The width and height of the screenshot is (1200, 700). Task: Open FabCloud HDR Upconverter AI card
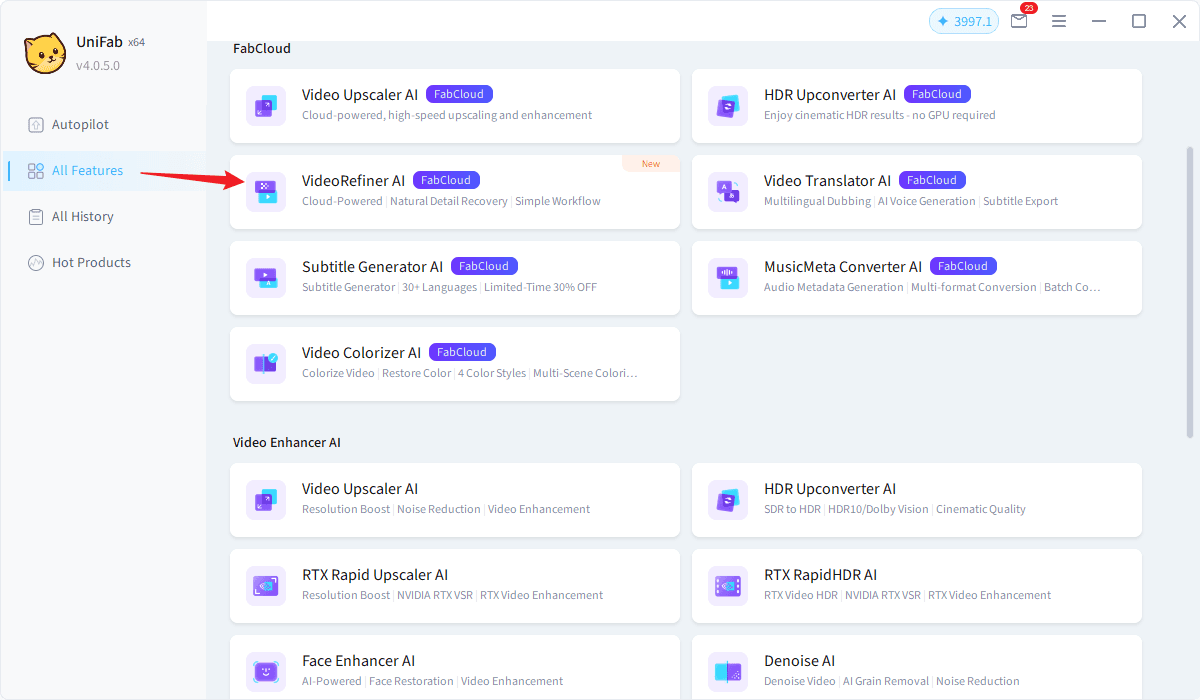click(916, 105)
